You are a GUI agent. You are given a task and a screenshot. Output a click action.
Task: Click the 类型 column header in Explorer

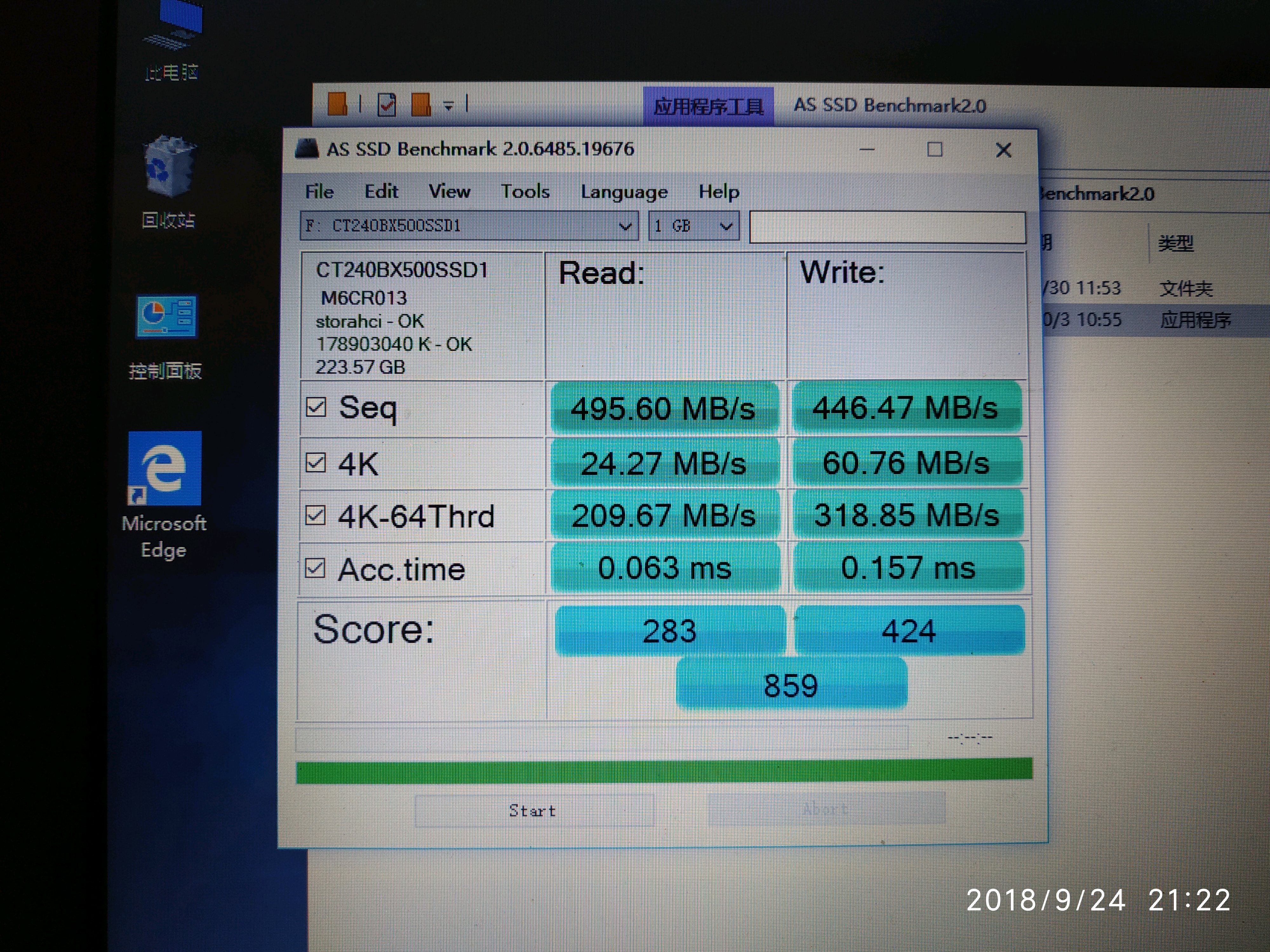click(x=1175, y=244)
